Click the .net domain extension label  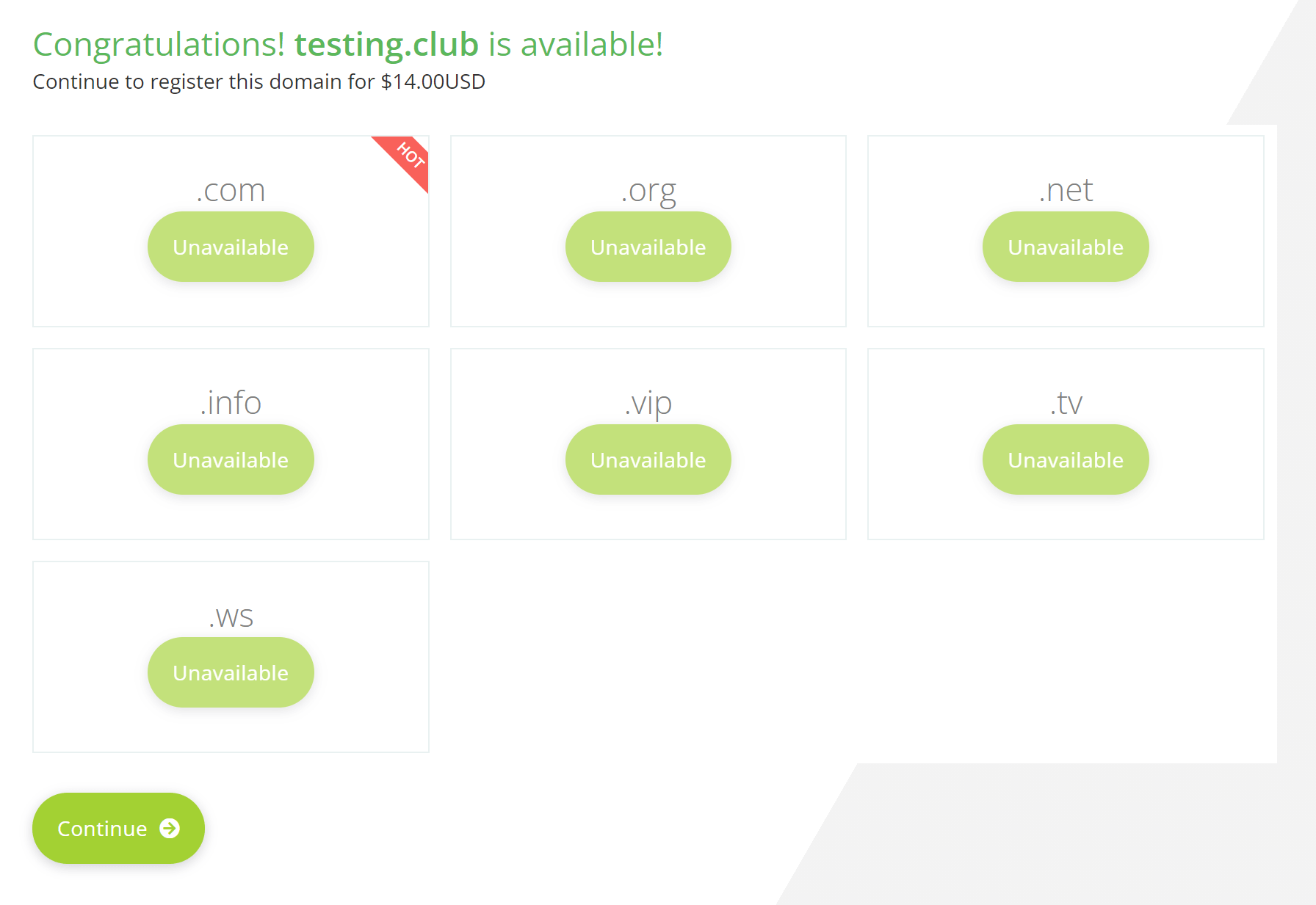1065,191
